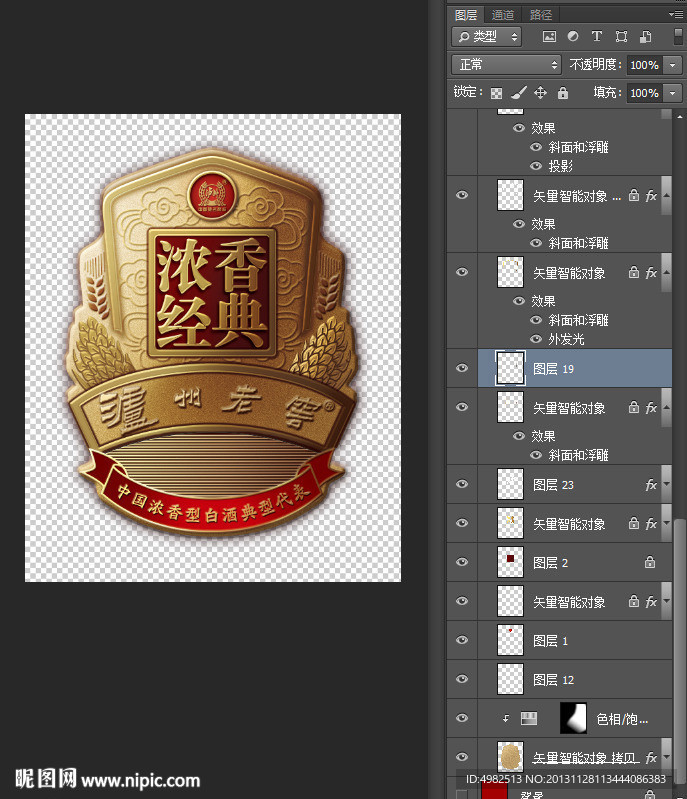Click the layer mask thumbnail of 色相/饱
Image resolution: width=687 pixels, height=799 pixels.
pos(573,718)
